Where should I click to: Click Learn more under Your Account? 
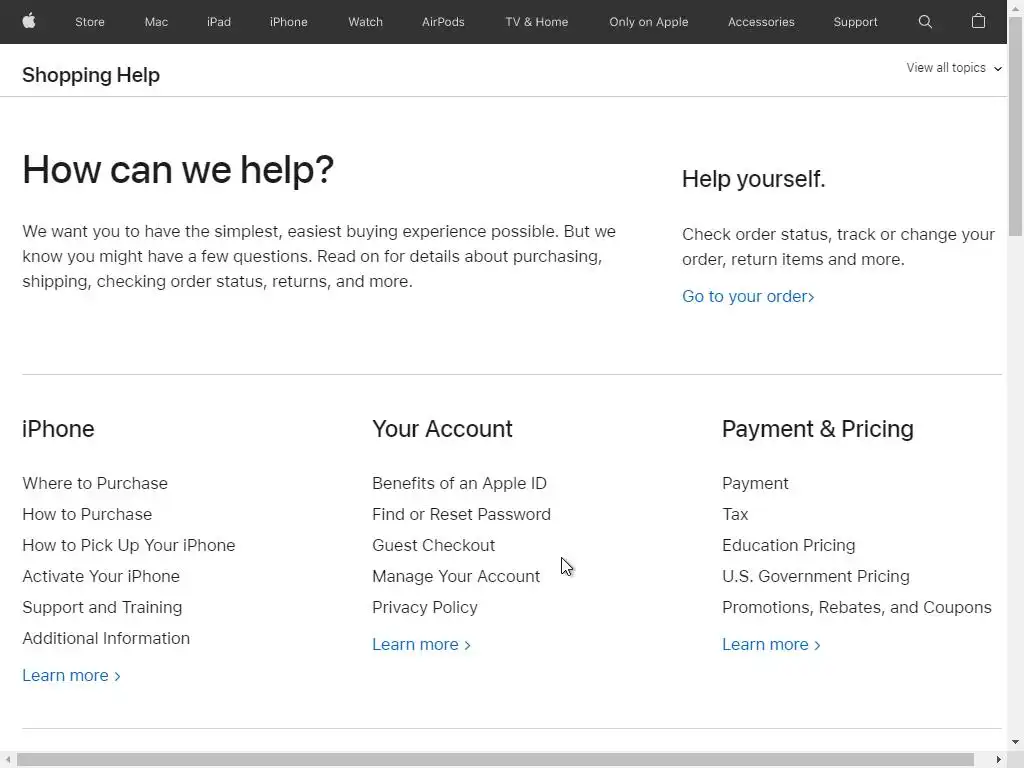click(x=421, y=645)
